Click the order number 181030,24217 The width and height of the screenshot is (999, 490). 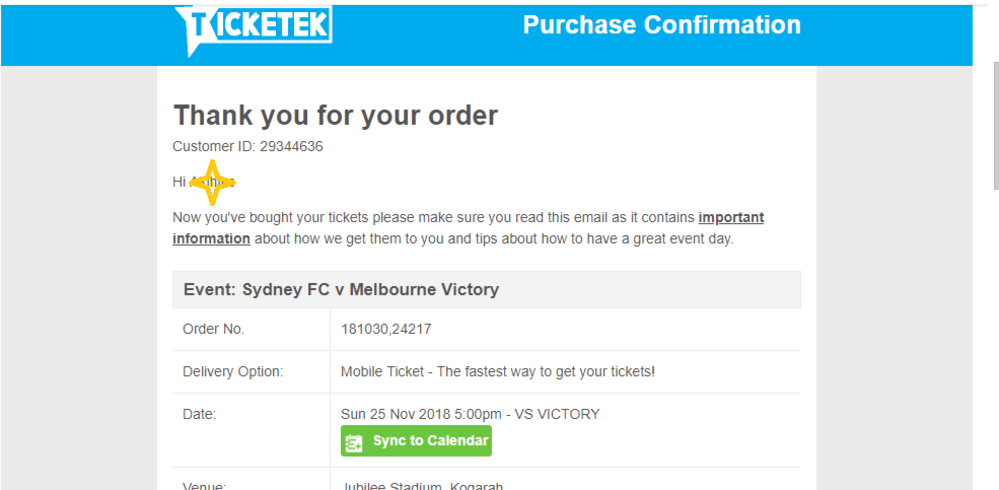386,329
